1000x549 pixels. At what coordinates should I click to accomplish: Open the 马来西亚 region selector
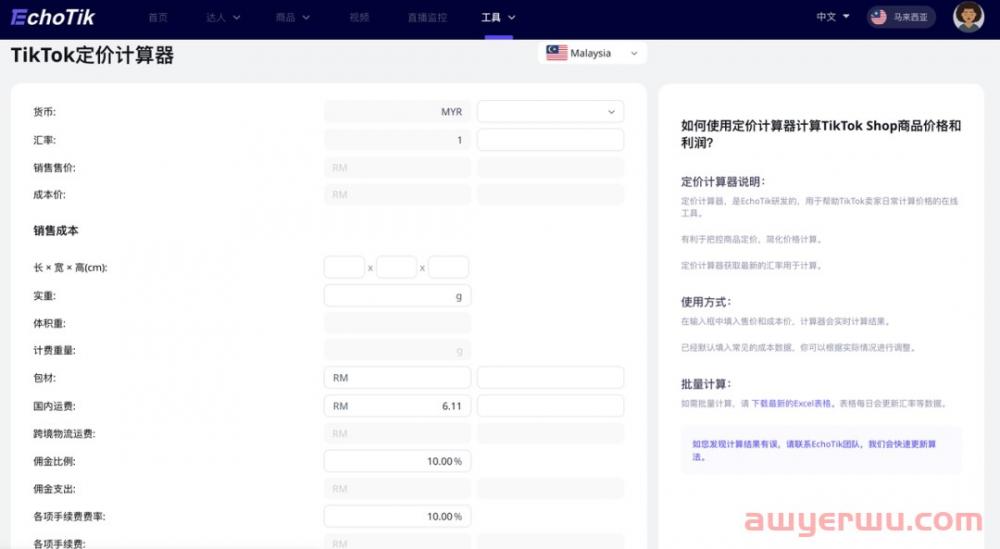[x=901, y=17]
